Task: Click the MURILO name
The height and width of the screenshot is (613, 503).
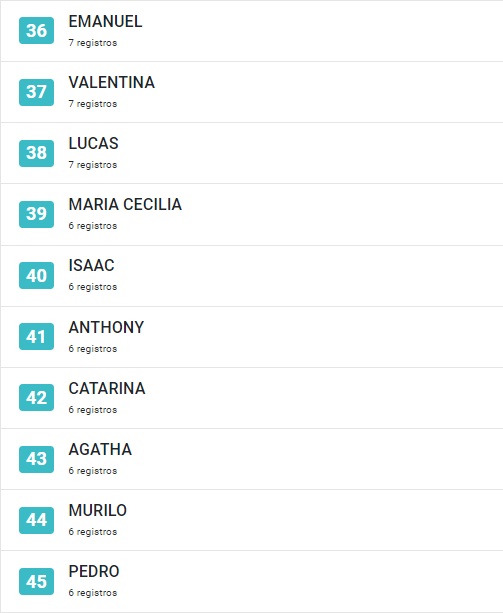Action: point(98,510)
